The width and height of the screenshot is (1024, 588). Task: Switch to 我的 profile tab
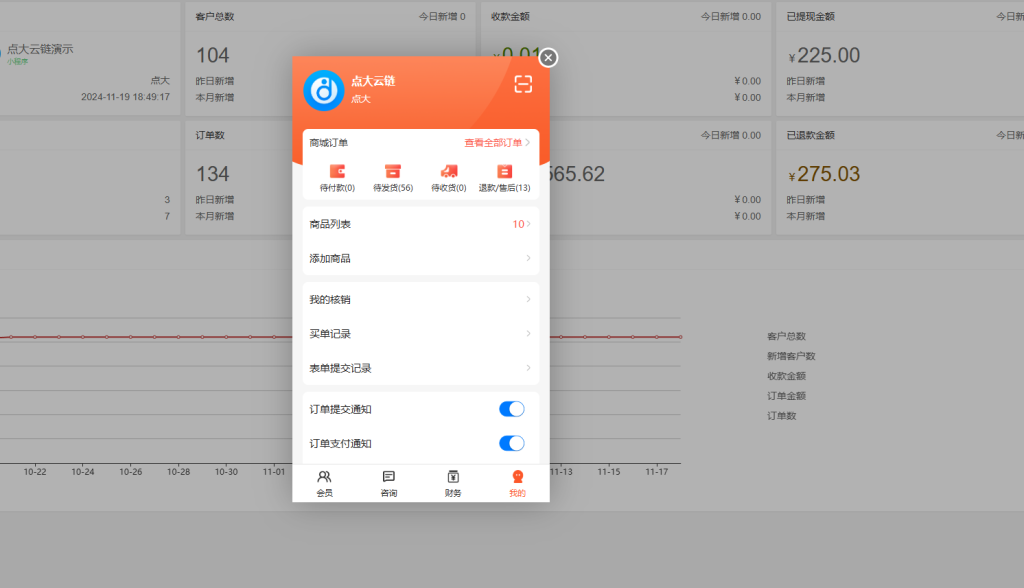click(x=517, y=483)
